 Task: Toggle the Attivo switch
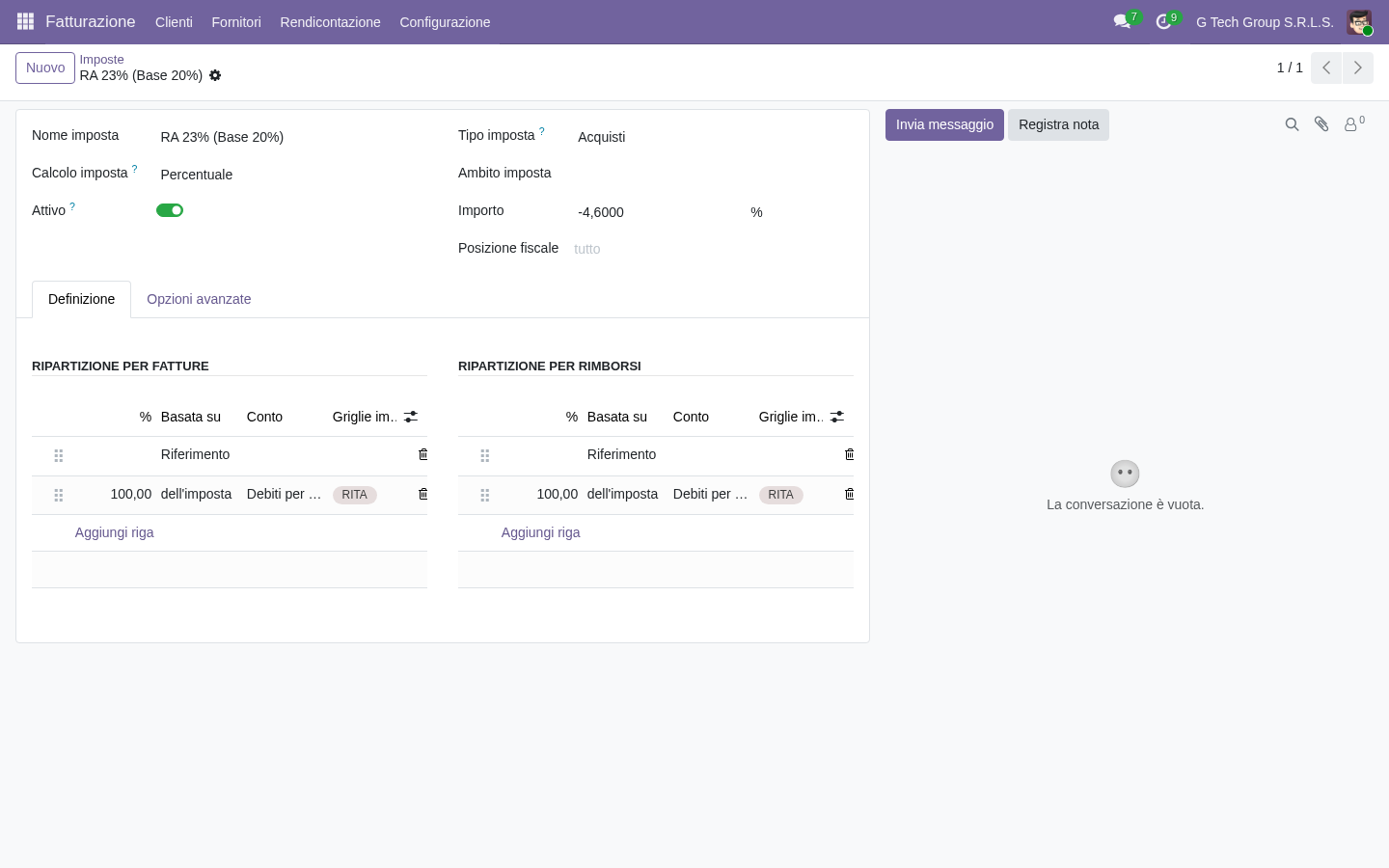(x=170, y=210)
